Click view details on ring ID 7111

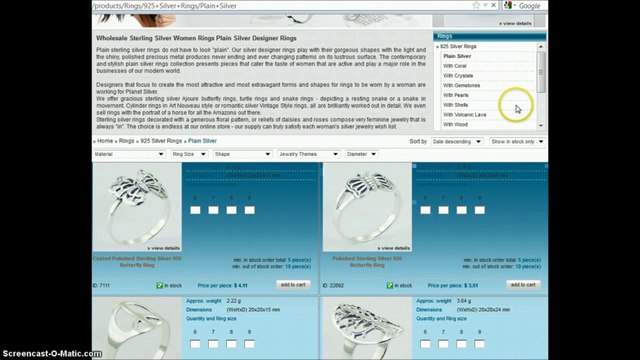click(x=163, y=248)
